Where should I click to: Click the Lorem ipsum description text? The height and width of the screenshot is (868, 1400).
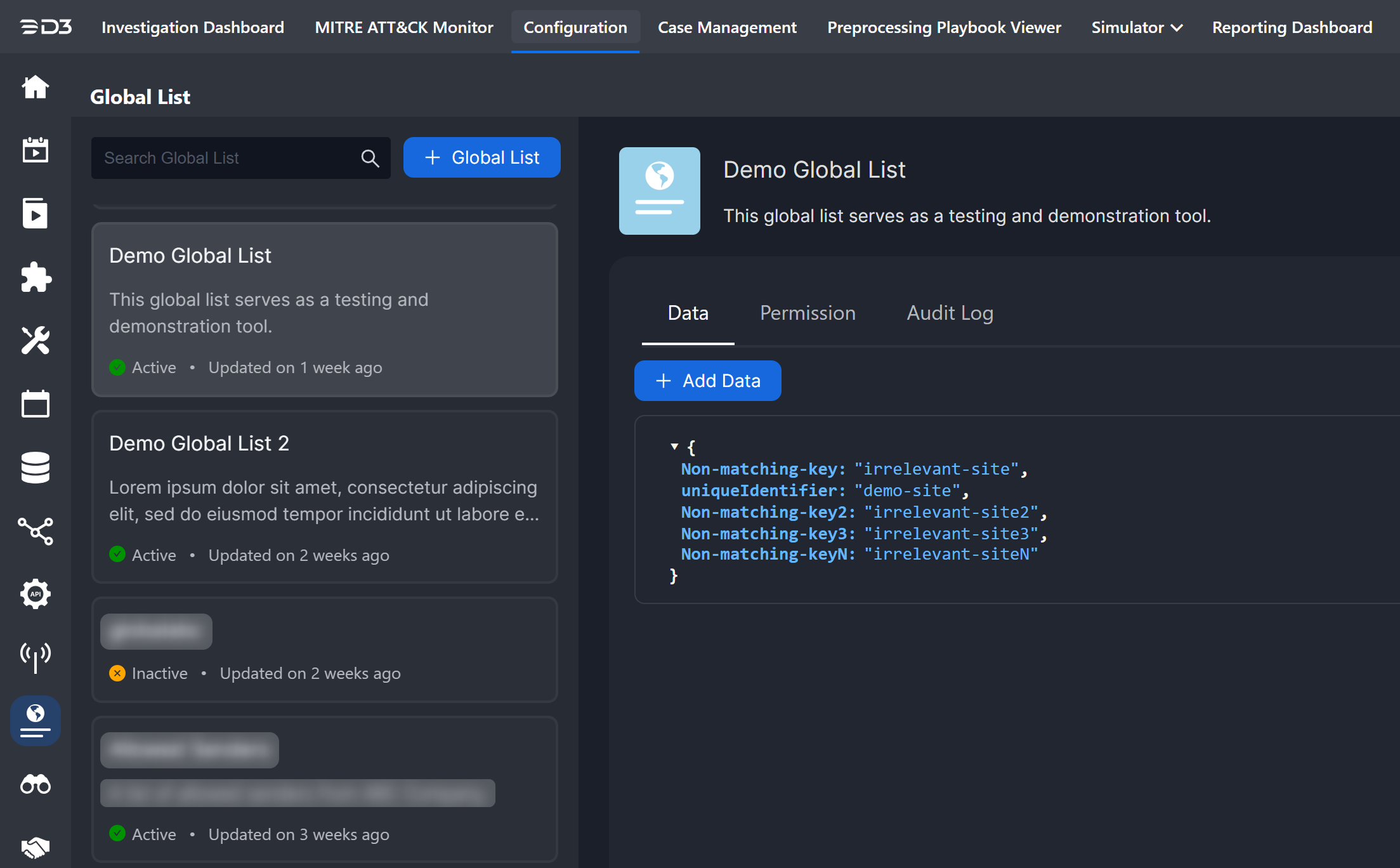[324, 501]
